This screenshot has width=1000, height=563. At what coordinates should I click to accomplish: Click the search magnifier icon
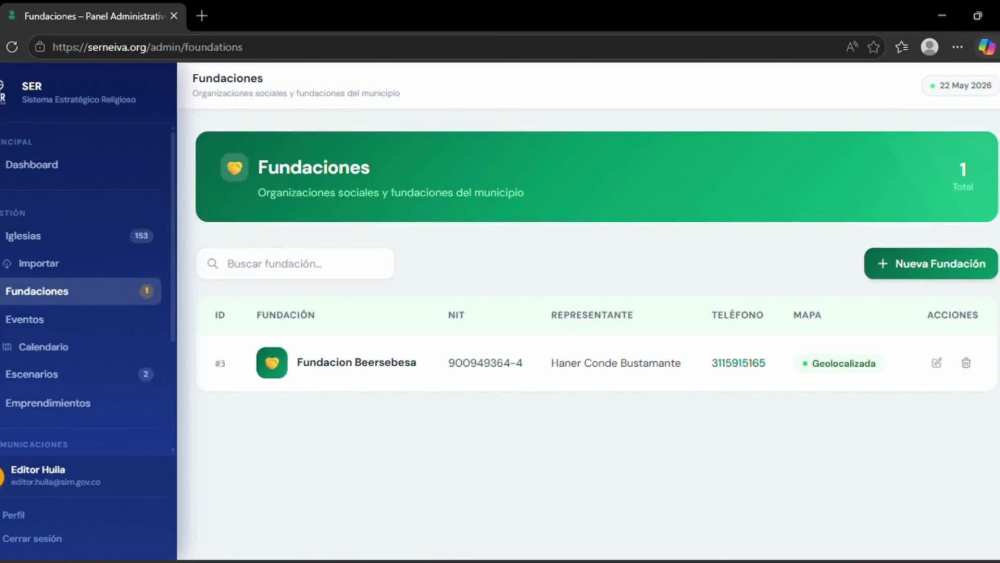click(x=212, y=263)
